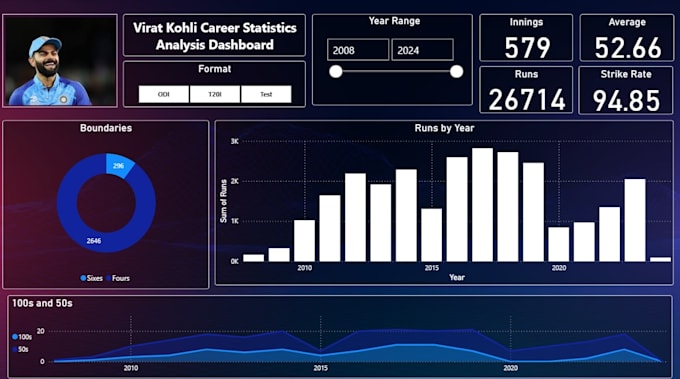Select the ODI format button
Image resolution: width=680 pixels, height=379 pixels.
point(163,94)
